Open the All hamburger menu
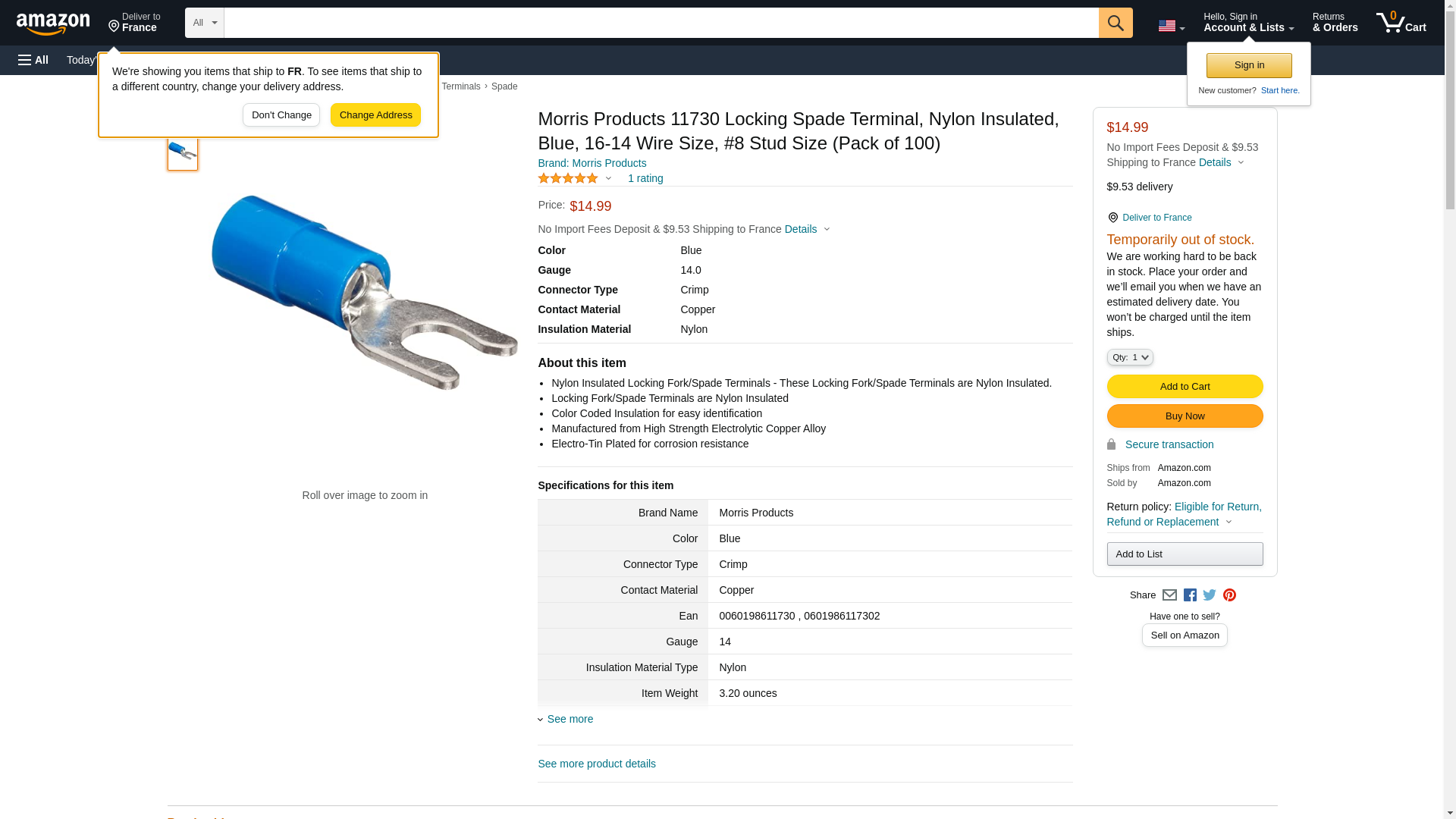1456x819 pixels. (33, 60)
